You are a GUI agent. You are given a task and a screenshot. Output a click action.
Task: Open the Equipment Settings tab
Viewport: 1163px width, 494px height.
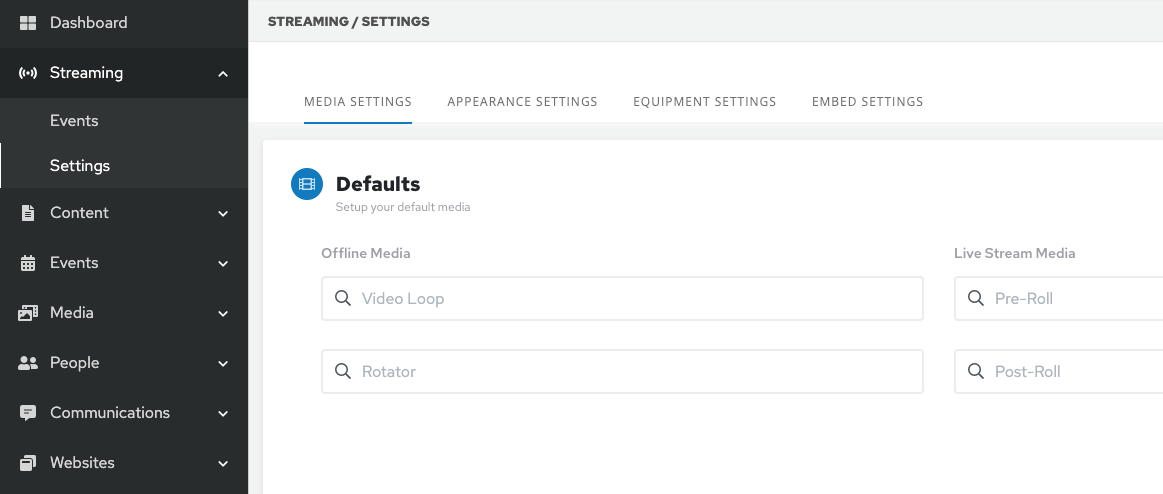704,102
